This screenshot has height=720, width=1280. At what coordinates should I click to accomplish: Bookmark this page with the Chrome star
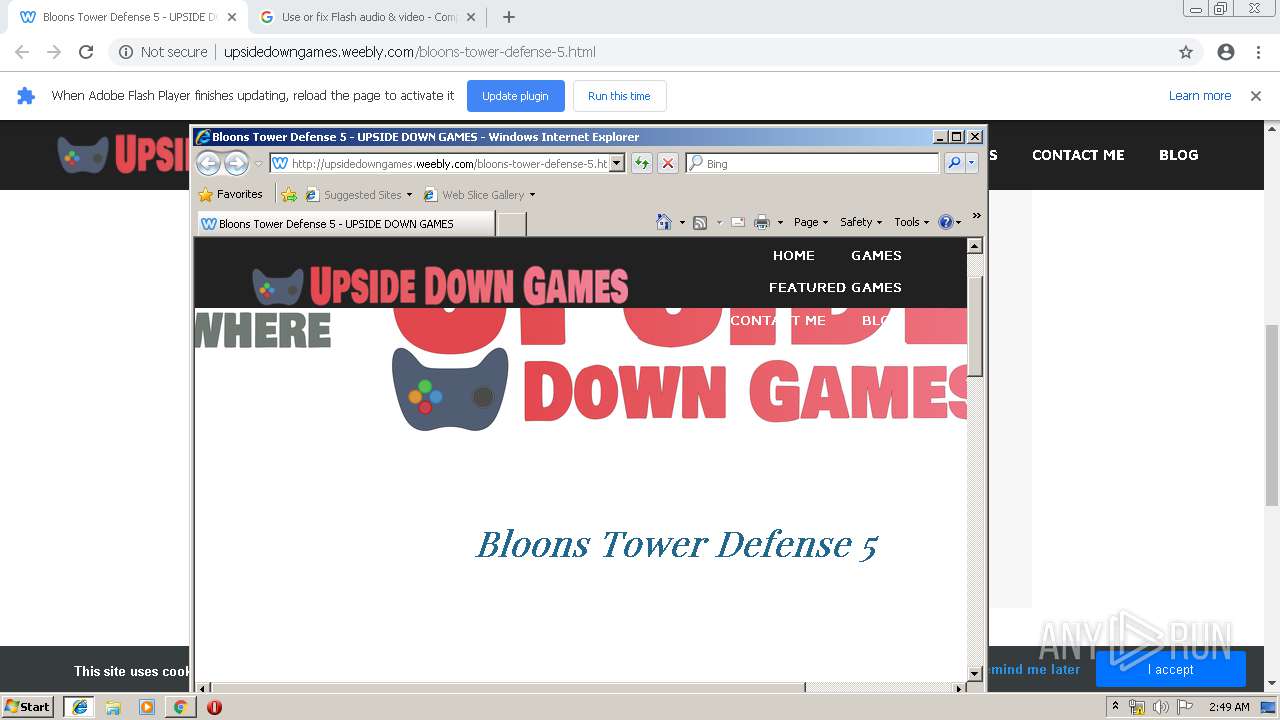point(1186,52)
